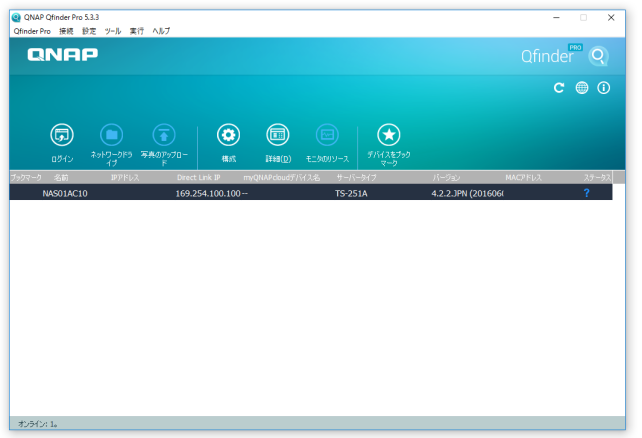The image size is (642, 438).
Task: Open the Resource Monitor (モニタのリソース) icon
Action: [x=327, y=135]
